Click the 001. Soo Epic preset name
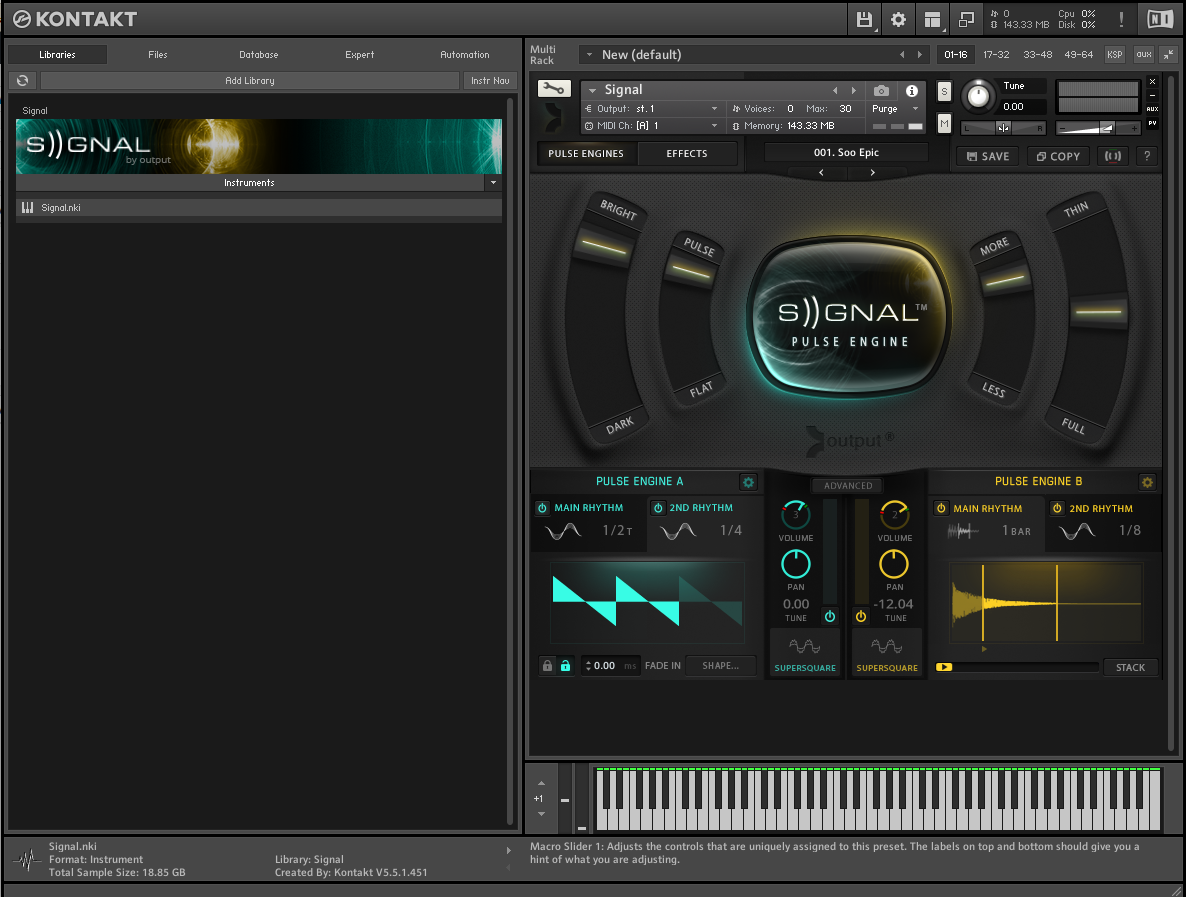The height and width of the screenshot is (897, 1186). [x=846, y=153]
